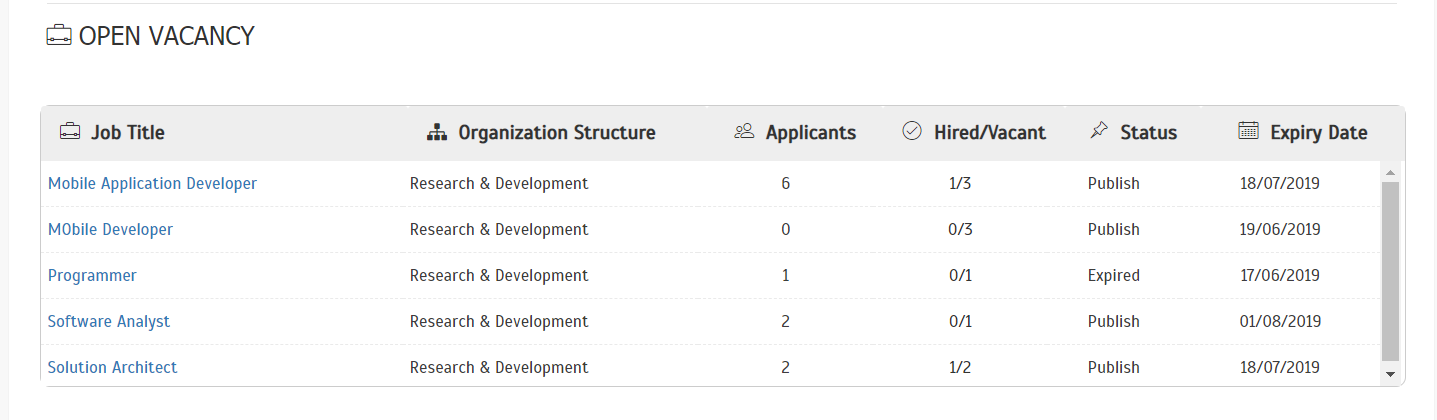This screenshot has height=420, width=1437.
Task: Open the Mobile Application Developer vacancy
Action: pos(152,183)
